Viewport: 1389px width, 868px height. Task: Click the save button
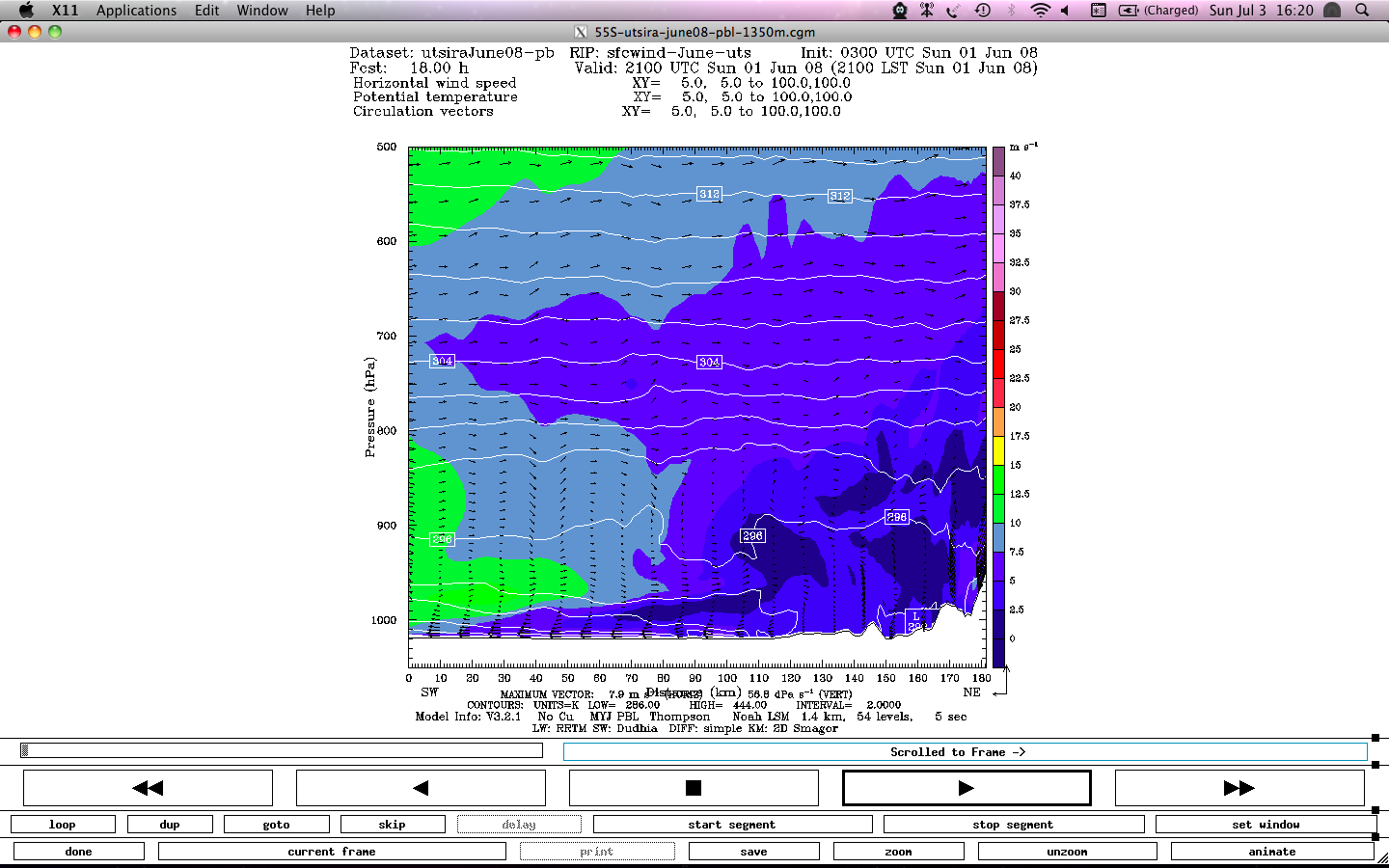[x=754, y=852]
